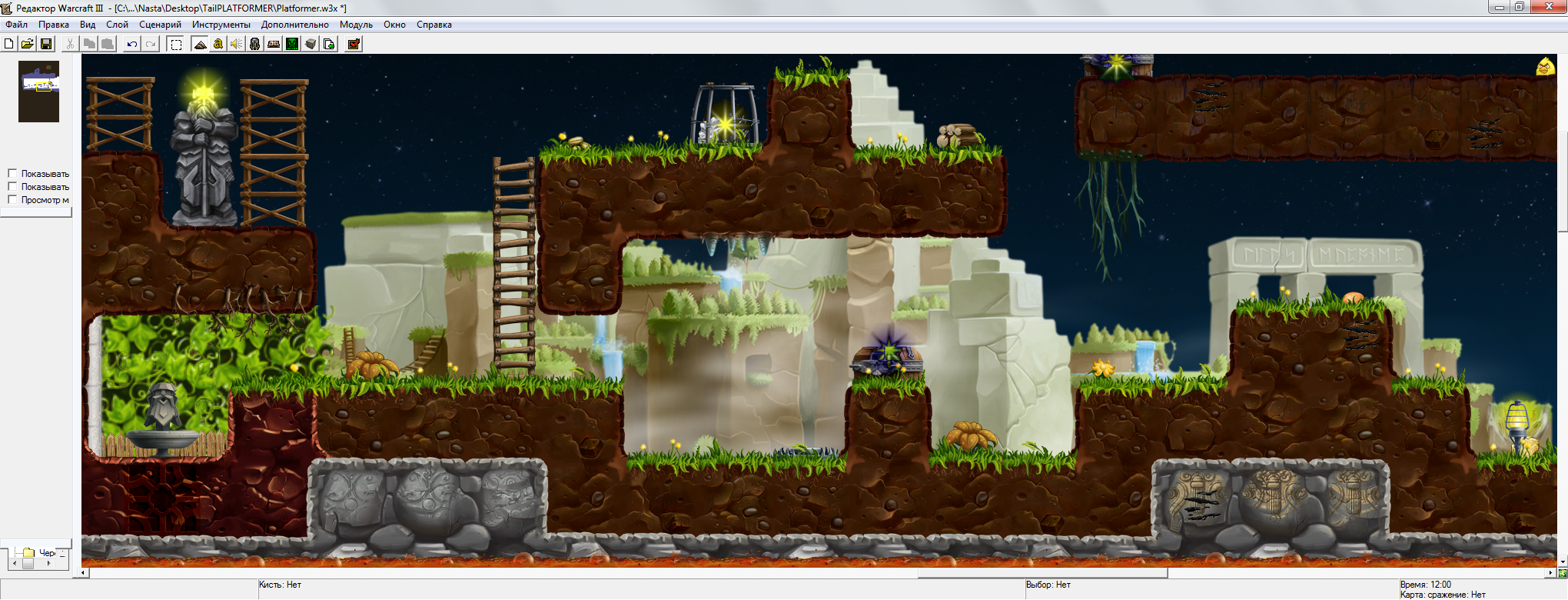Open the Правка menu
The image size is (1568, 600).
tap(54, 25)
